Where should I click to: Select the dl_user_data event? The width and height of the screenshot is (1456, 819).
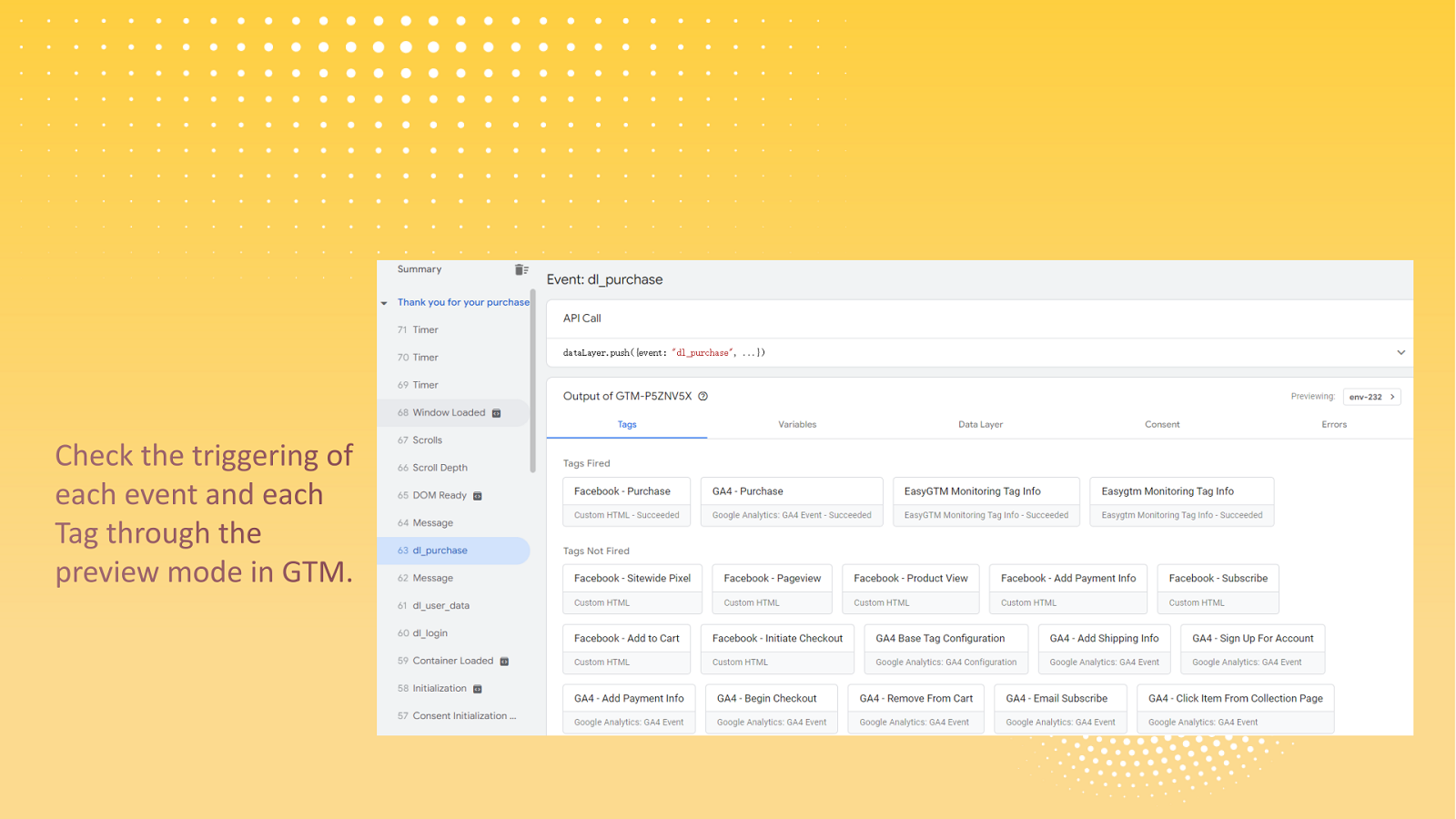(440, 606)
